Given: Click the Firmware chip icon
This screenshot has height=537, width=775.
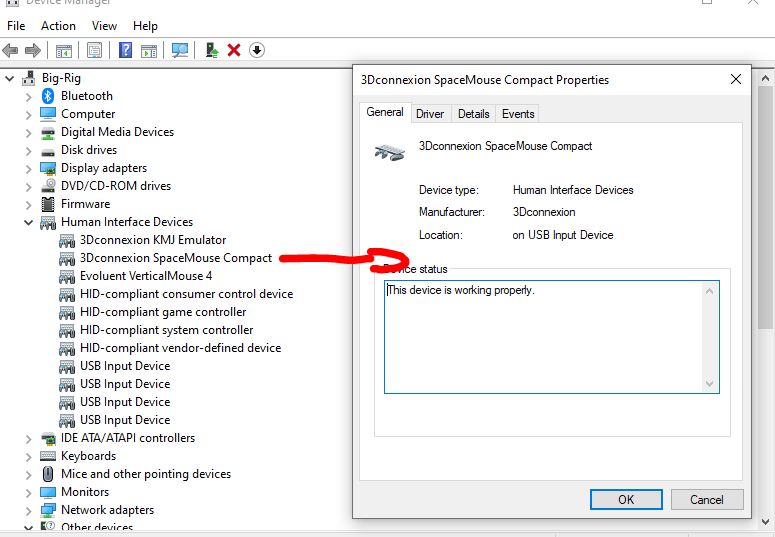Looking at the screenshot, I should point(48,204).
